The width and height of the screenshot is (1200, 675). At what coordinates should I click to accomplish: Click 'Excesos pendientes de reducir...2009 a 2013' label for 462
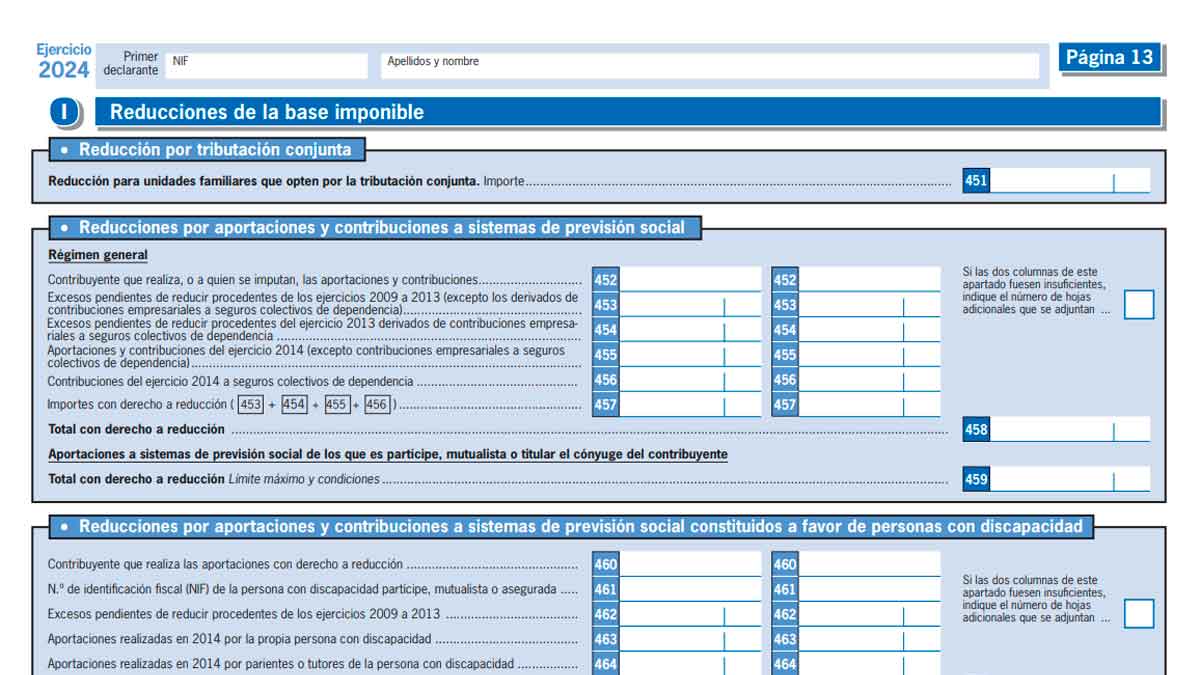coord(244,614)
